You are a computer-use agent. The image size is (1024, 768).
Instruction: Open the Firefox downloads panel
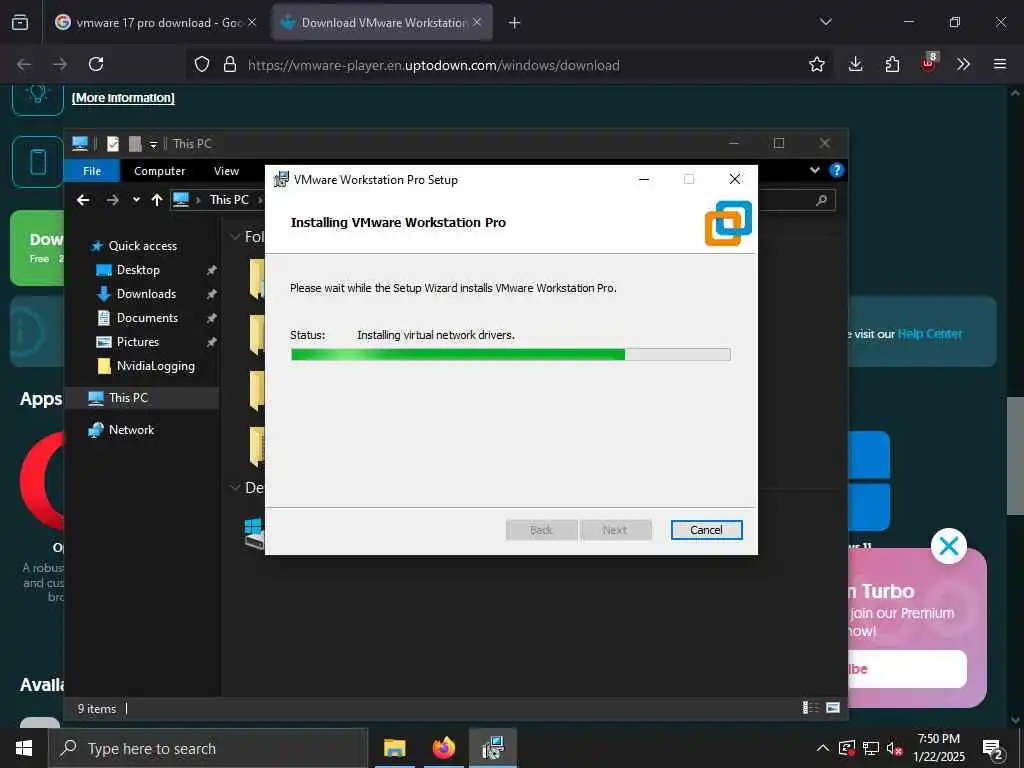856,64
